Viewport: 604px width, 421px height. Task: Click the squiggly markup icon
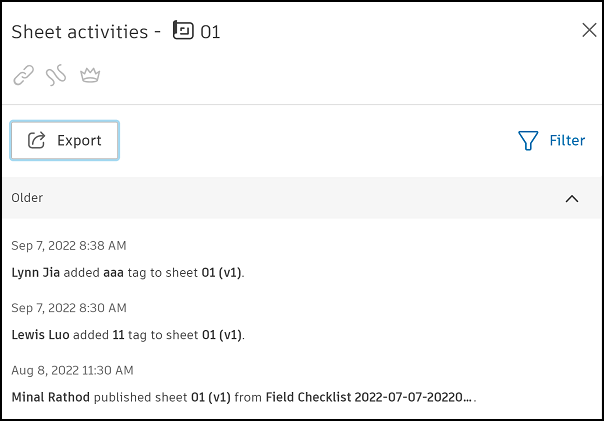(x=57, y=75)
